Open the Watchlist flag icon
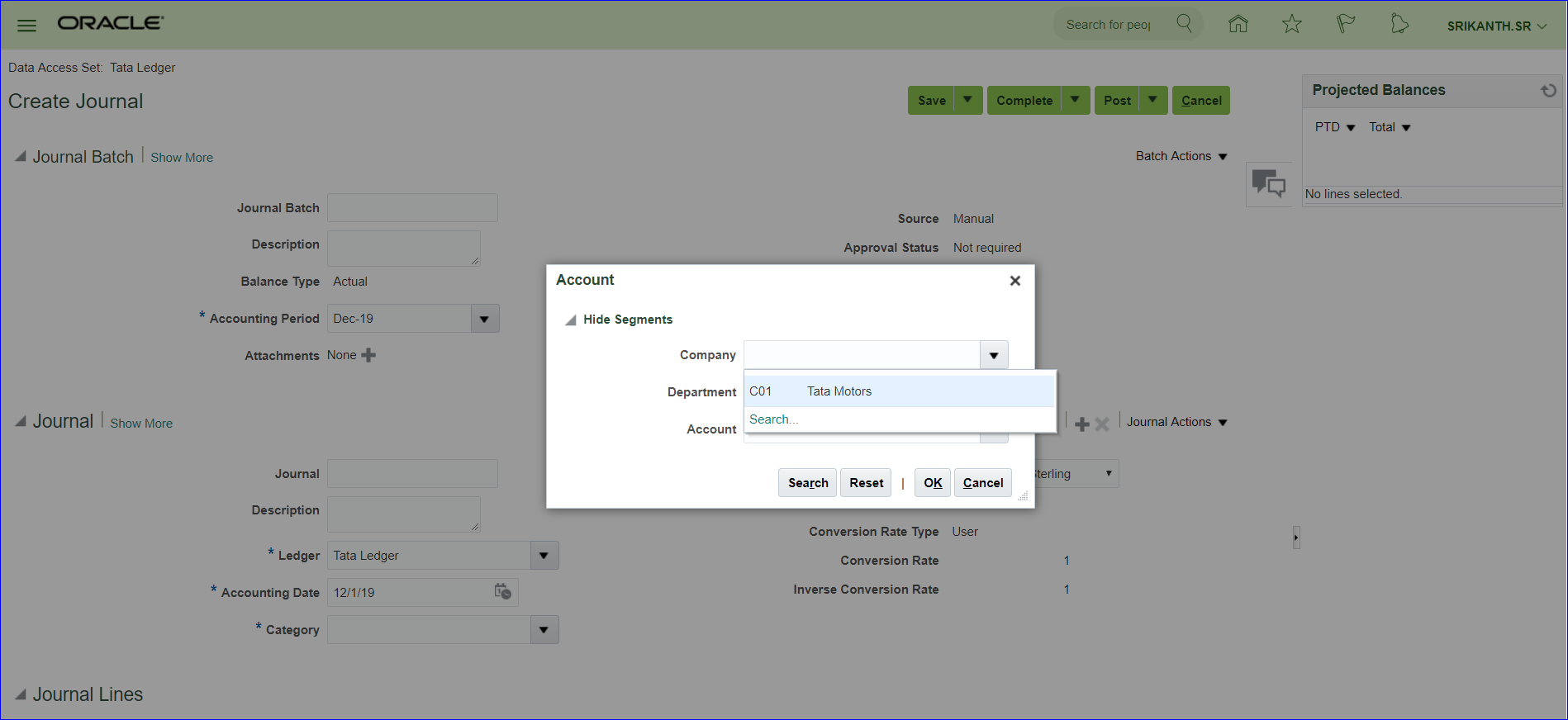This screenshot has height=720, width=1568. 1345,24
